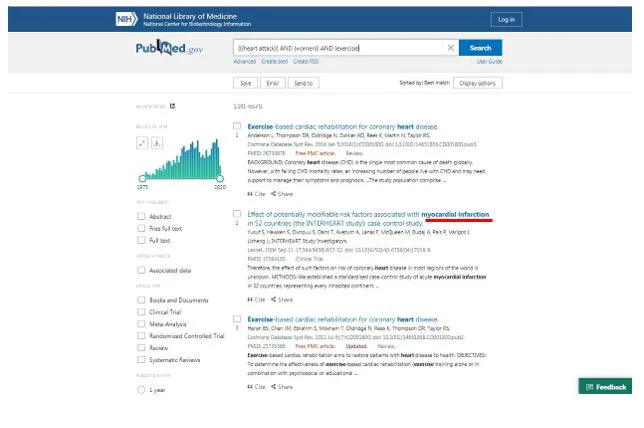This screenshot has width=644, height=428.
Task: Cite the first result article
Action: click(x=256, y=194)
